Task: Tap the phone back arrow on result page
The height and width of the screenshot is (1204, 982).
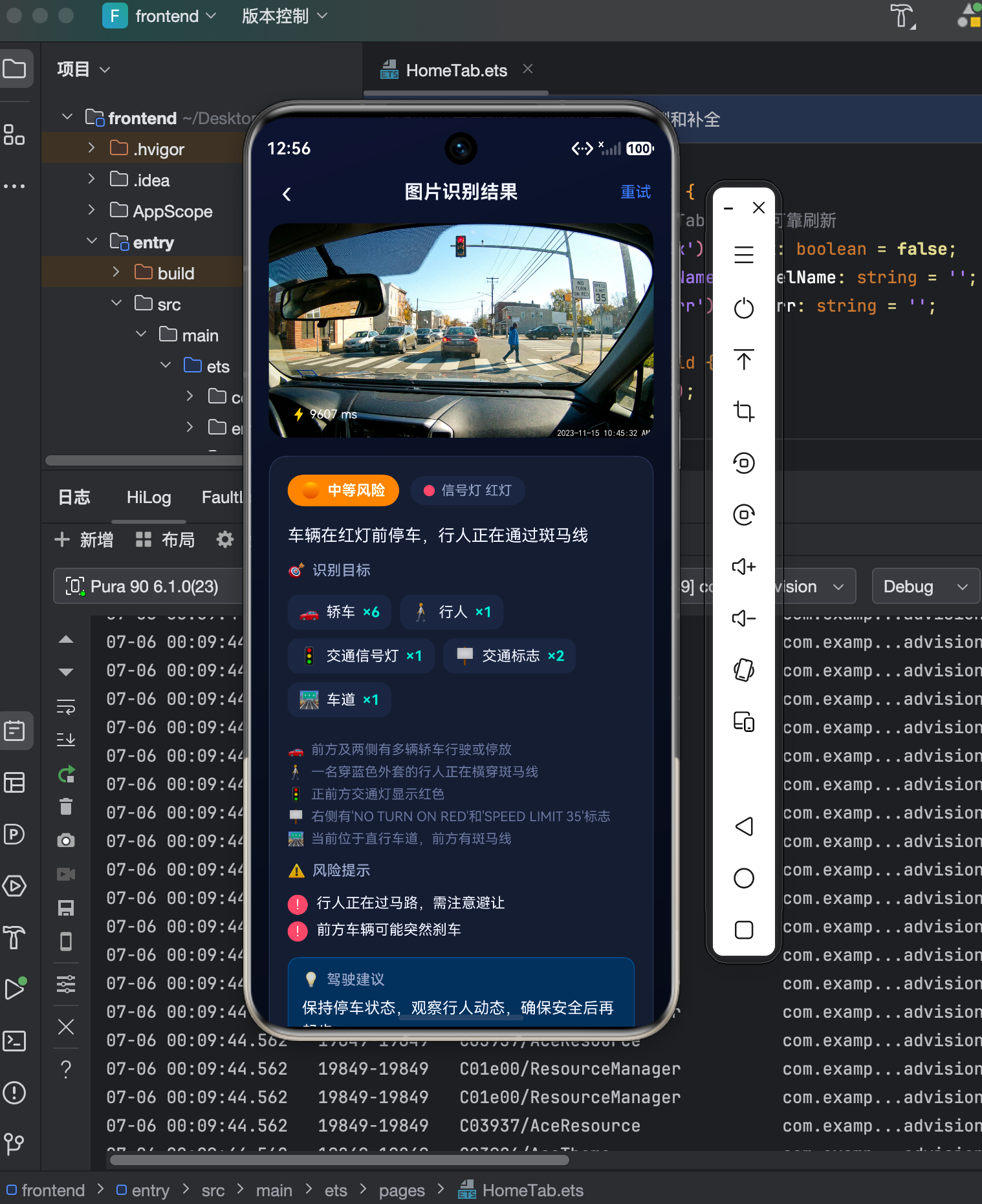Action: [x=287, y=194]
